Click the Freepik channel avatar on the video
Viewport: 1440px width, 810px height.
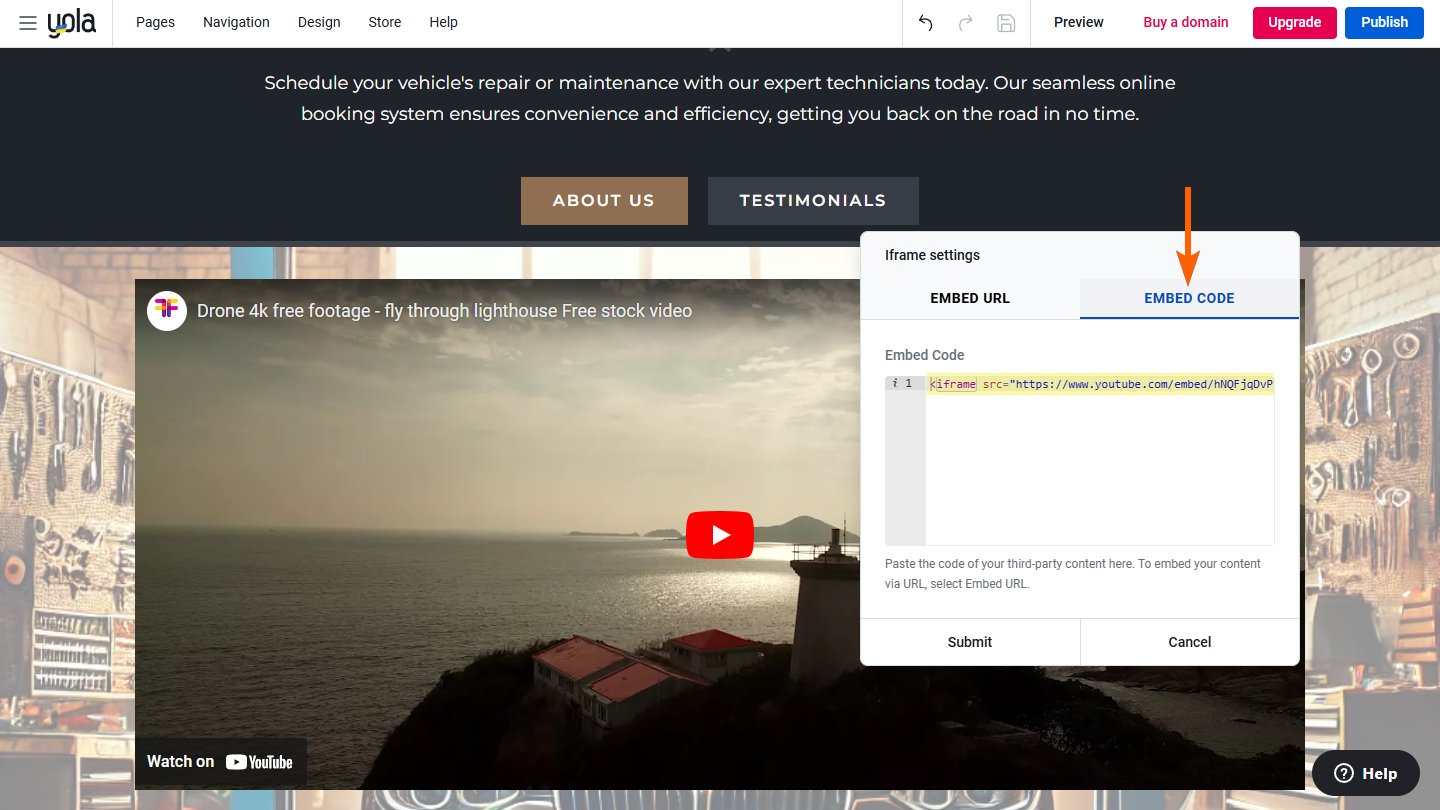pos(167,311)
